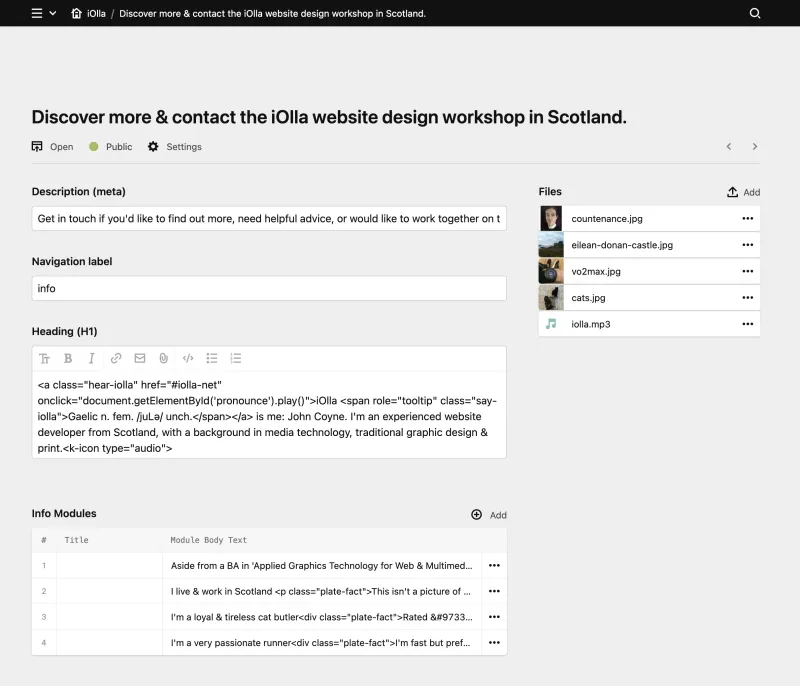Open the ellipsis menu for iolla.mp3

745,323
